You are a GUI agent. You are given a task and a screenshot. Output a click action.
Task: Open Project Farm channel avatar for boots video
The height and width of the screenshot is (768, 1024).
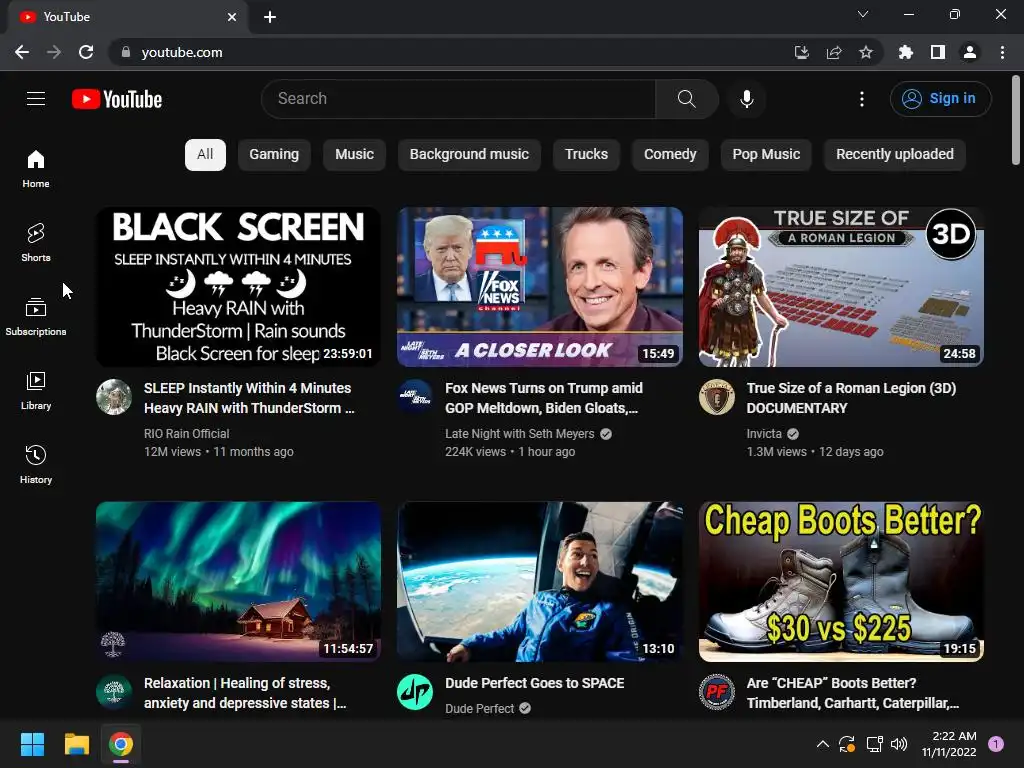pos(717,692)
